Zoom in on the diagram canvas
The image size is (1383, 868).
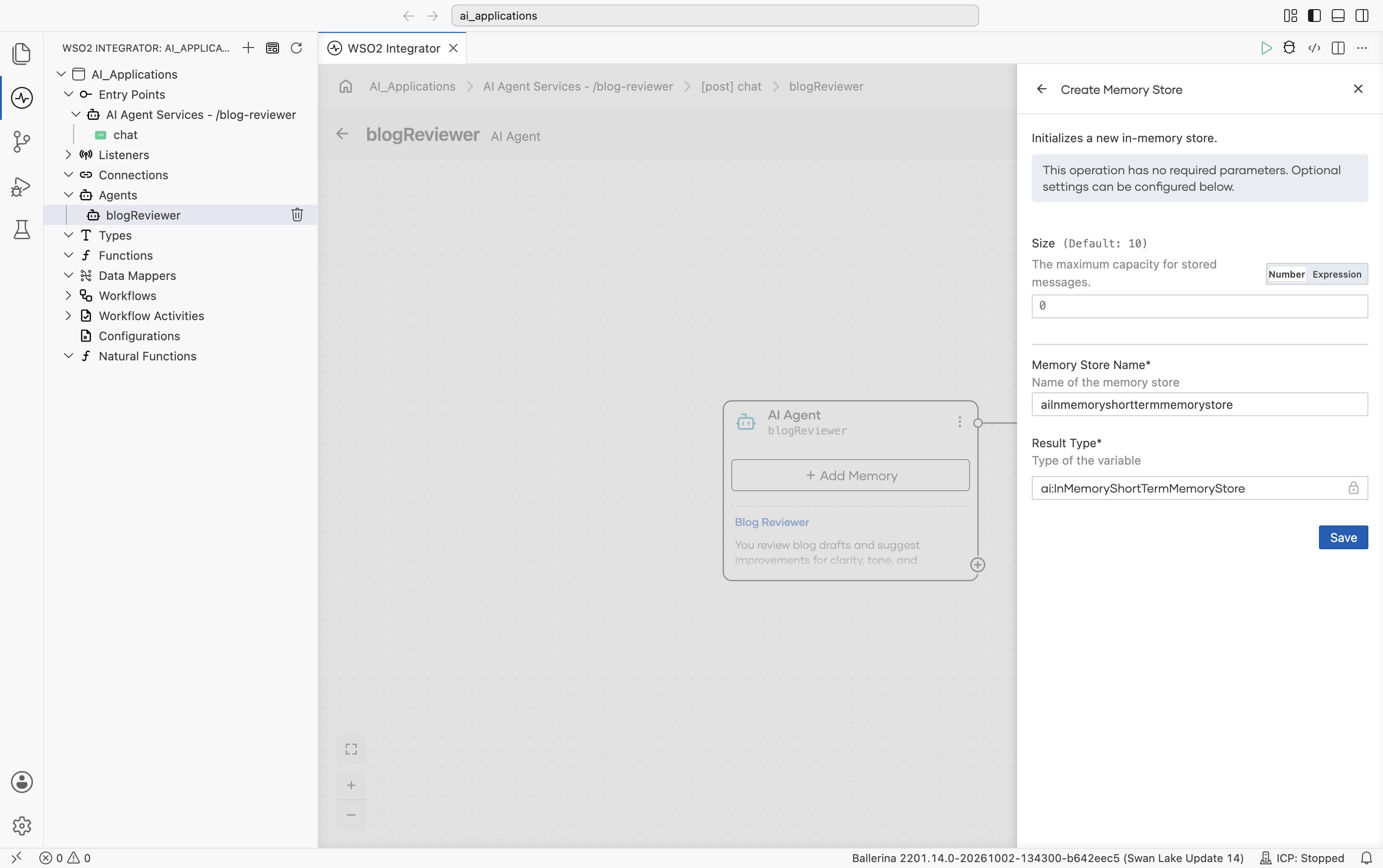351,785
